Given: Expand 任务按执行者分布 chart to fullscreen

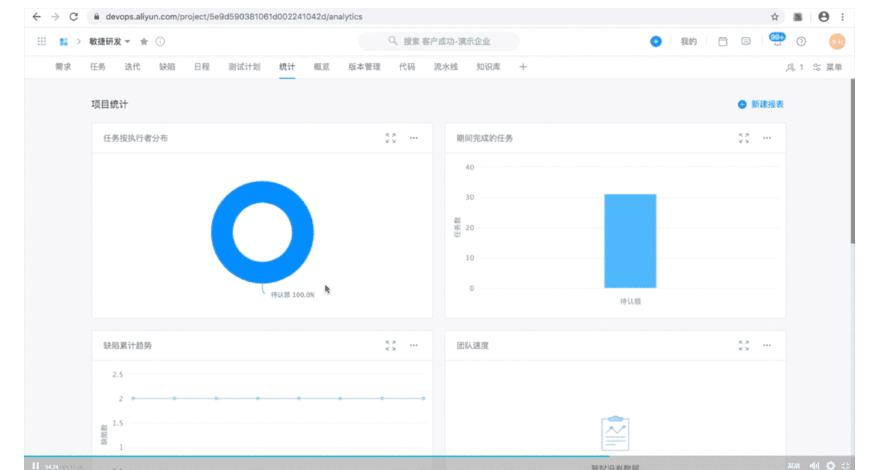Looking at the screenshot, I should pos(391,138).
